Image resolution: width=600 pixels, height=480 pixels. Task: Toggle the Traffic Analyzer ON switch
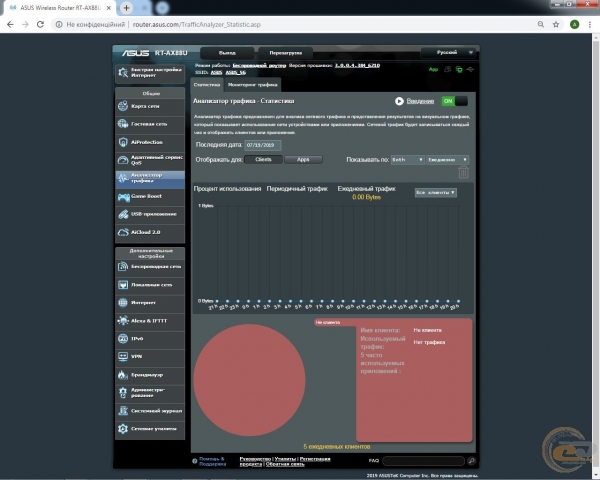pos(454,101)
